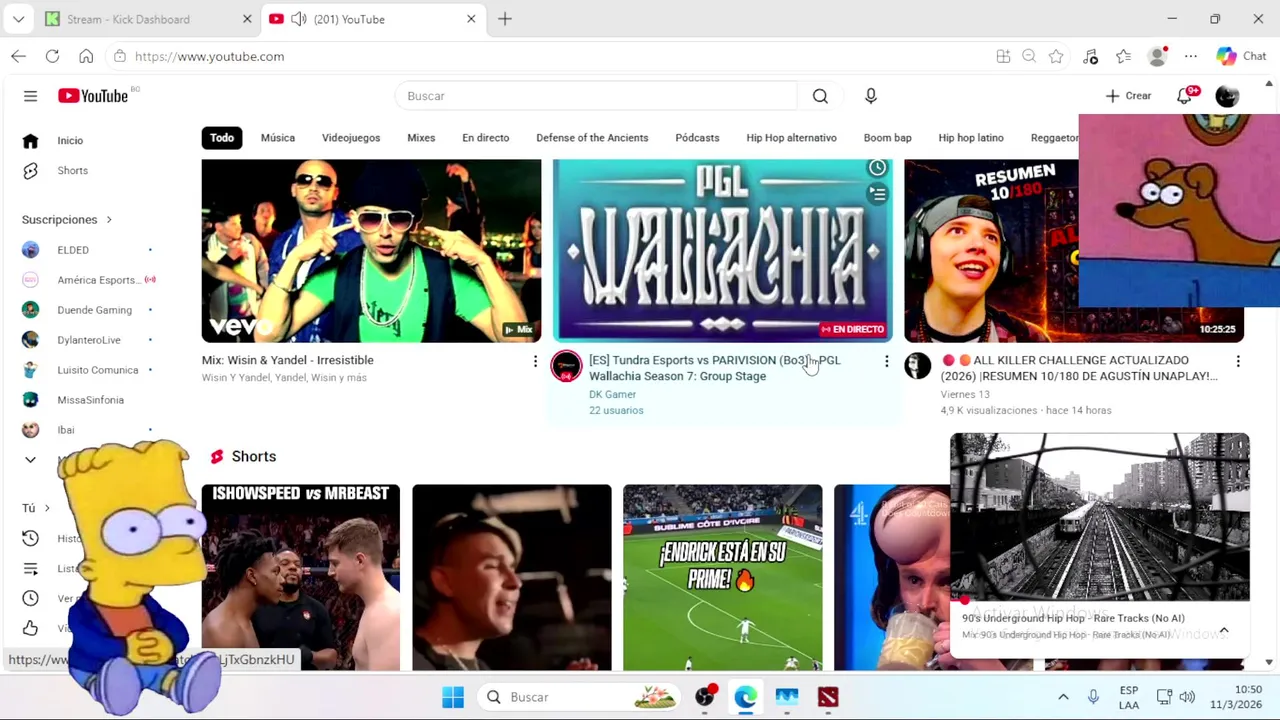Expand the 90's Underground miniplayer chevron
The width and height of the screenshot is (1280, 720).
tap(1223, 629)
